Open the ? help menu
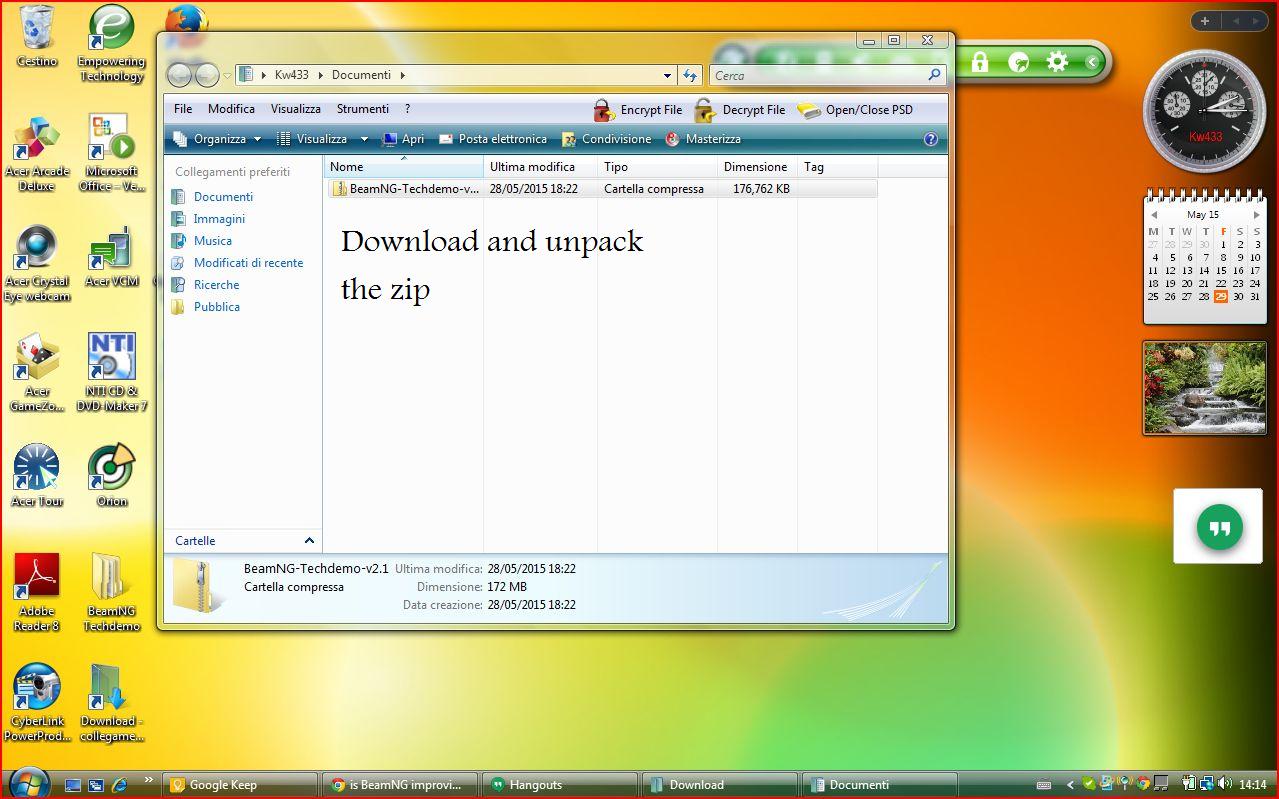The image size is (1279, 799). pos(407,109)
